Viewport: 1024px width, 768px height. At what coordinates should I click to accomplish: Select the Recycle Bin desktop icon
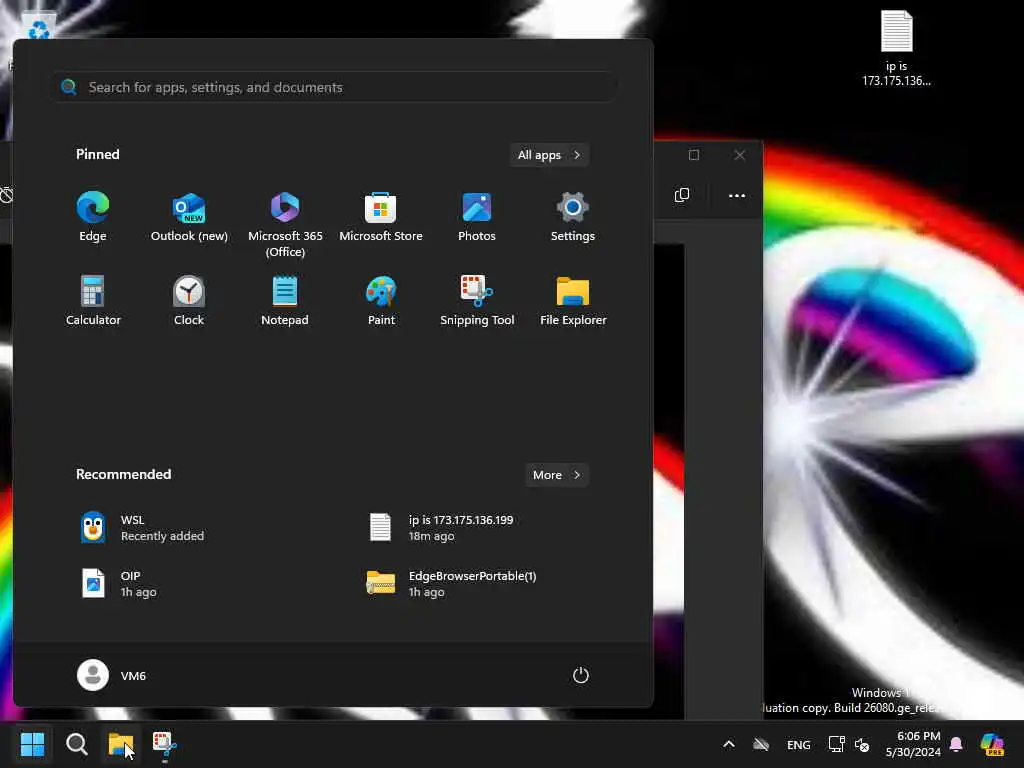click(39, 26)
